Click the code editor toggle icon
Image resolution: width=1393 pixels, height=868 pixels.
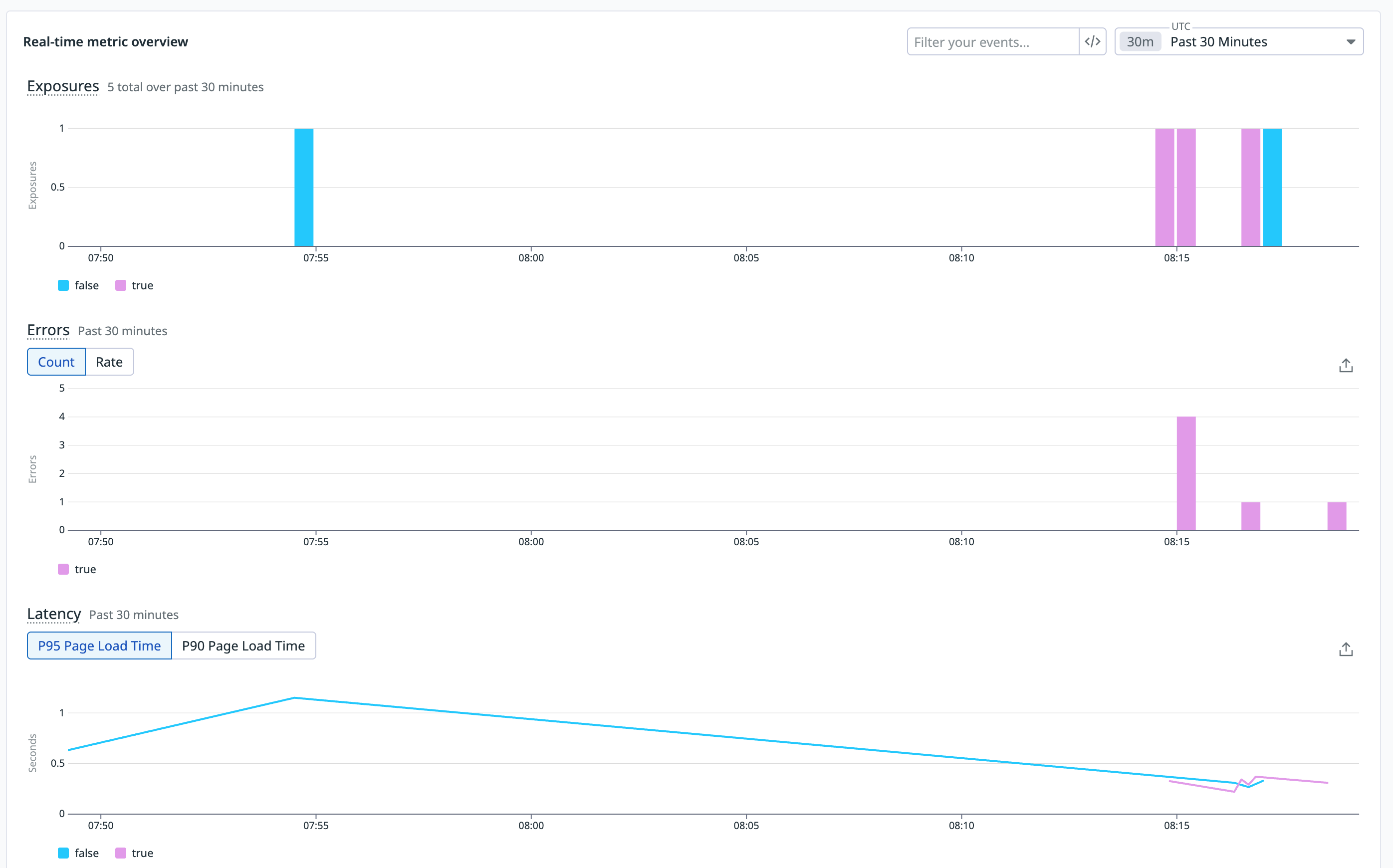[x=1092, y=42]
